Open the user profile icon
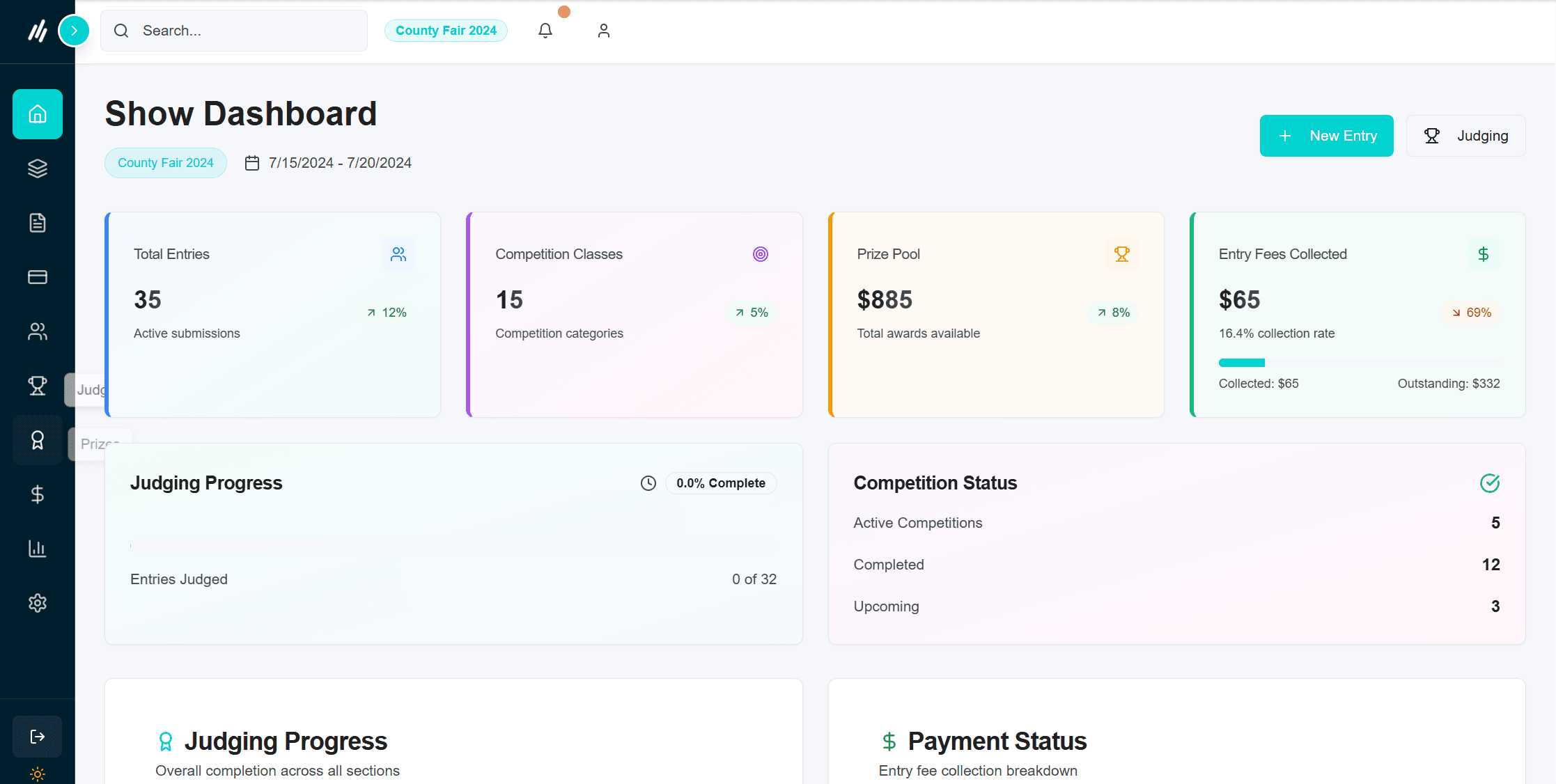Screen dimensions: 1556x784 [x=604, y=31]
